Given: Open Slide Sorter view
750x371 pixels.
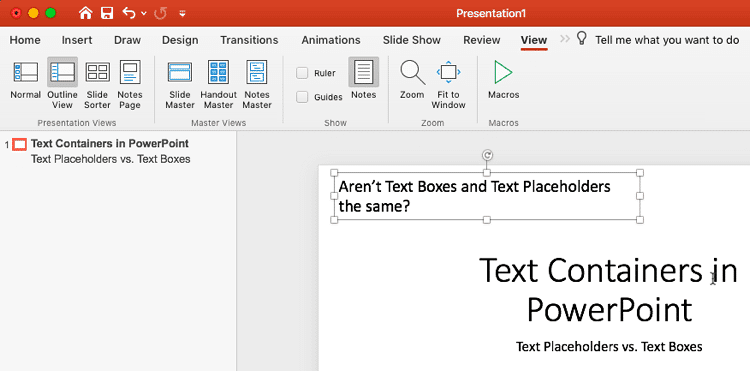Looking at the screenshot, I should click(x=98, y=84).
